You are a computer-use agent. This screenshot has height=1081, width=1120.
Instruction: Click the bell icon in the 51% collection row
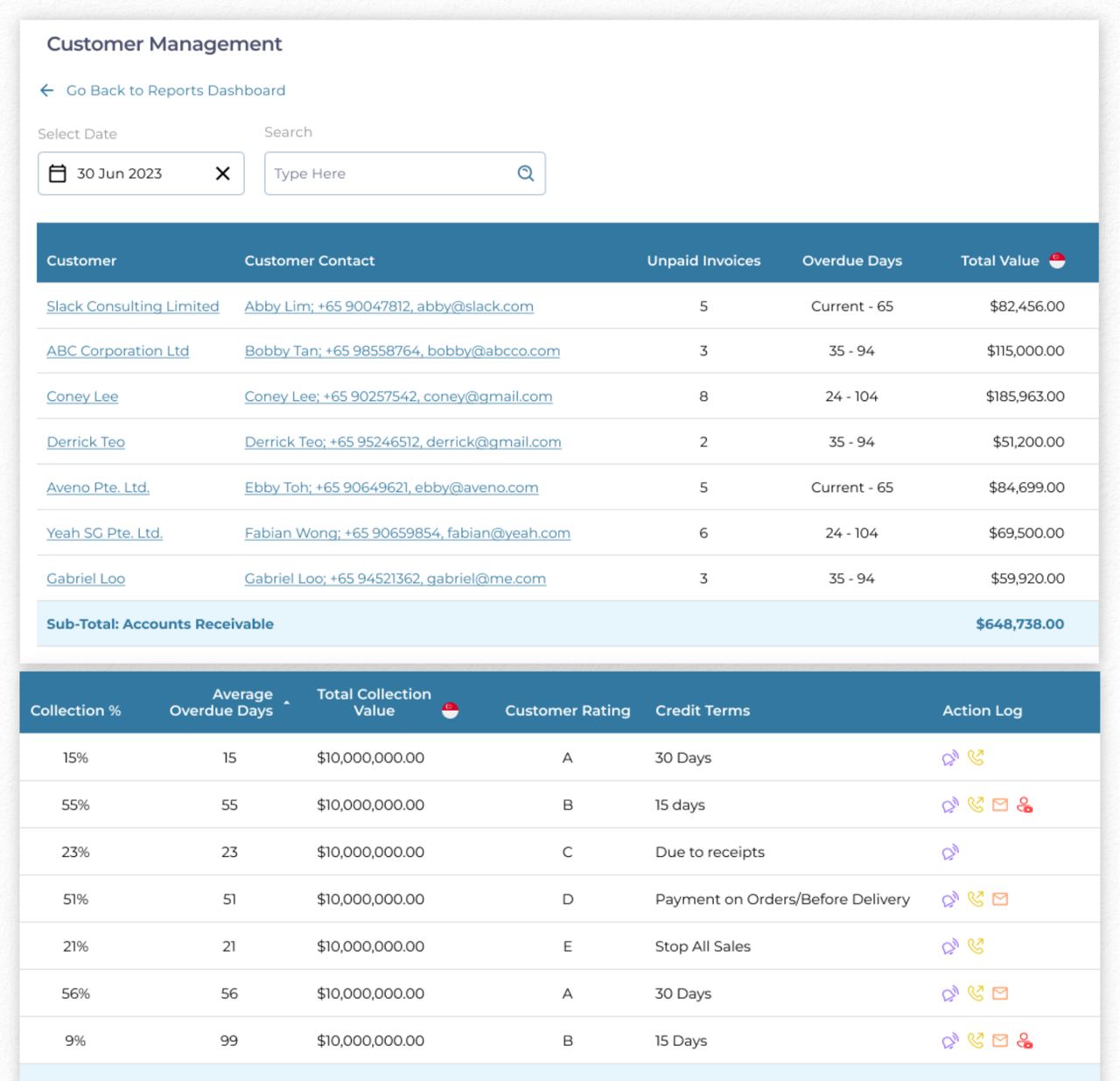point(950,900)
